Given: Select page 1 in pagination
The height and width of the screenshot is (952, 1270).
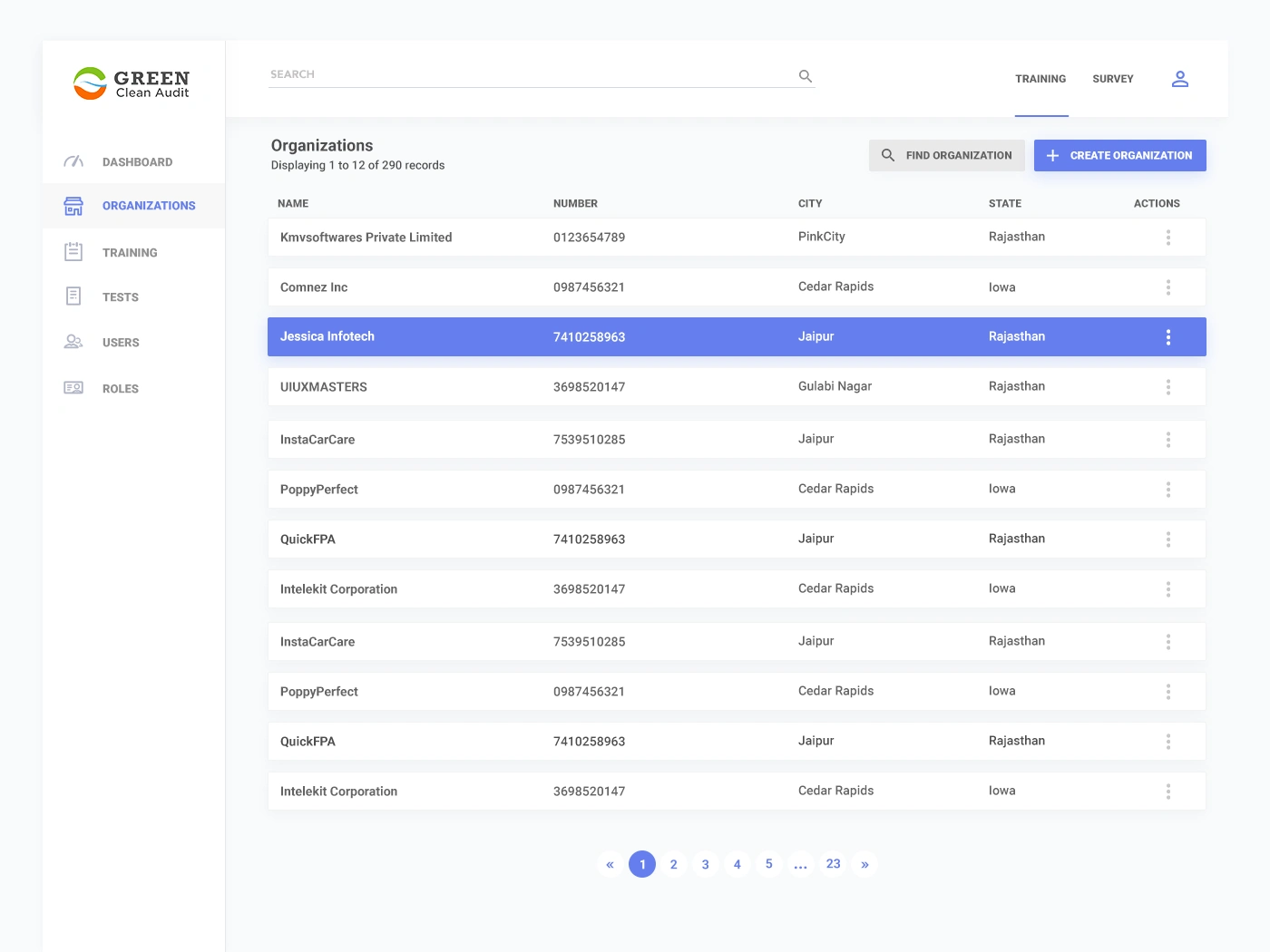Looking at the screenshot, I should (x=642, y=864).
